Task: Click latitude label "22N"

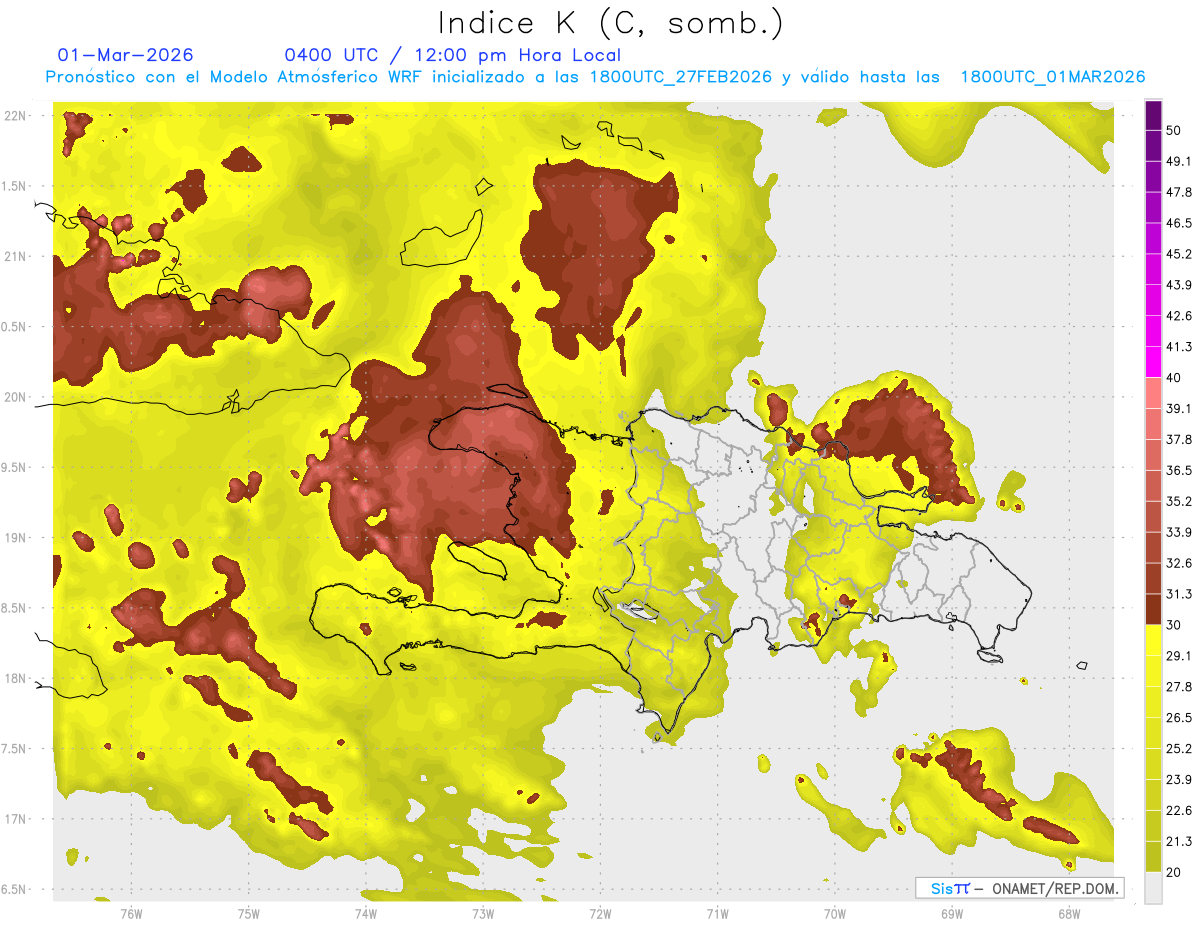Action: pyautogui.click(x=14, y=116)
